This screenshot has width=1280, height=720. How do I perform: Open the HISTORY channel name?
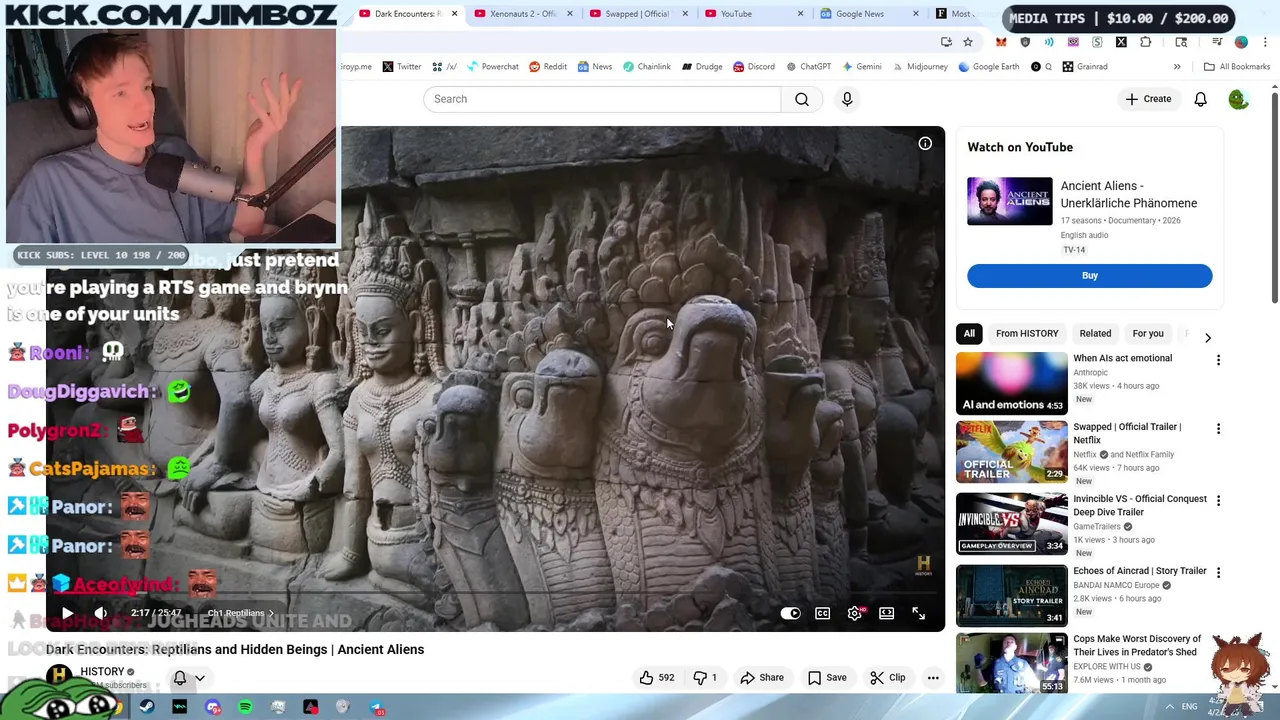[102, 672]
